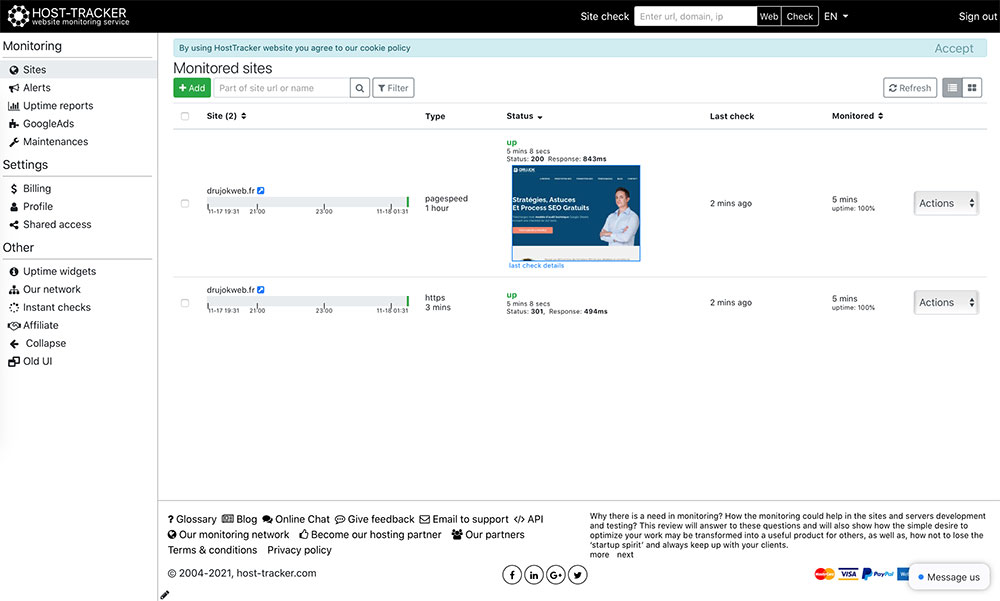Open the EN language dropdown
This screenshot has width=1000, height=601.
(x=836, y=17)
